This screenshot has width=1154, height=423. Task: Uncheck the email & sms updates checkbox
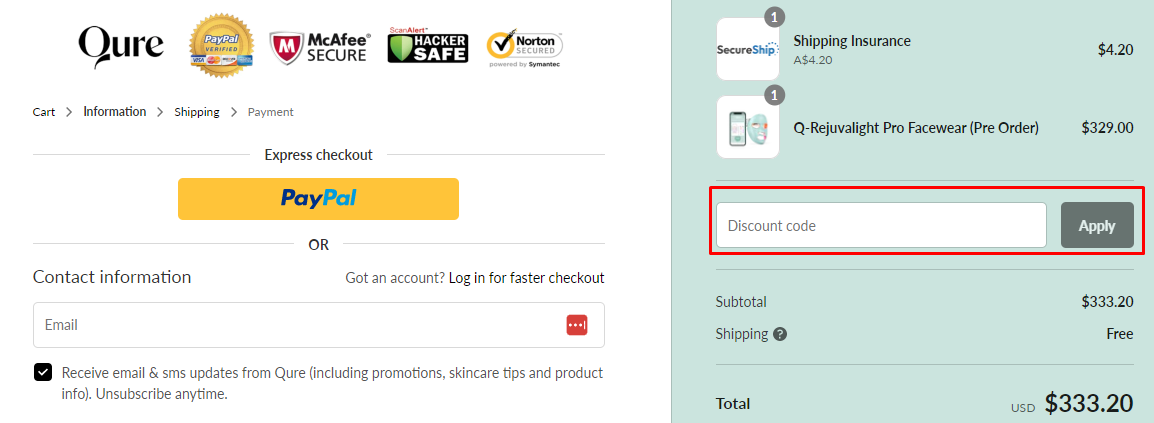coord(43,373)
